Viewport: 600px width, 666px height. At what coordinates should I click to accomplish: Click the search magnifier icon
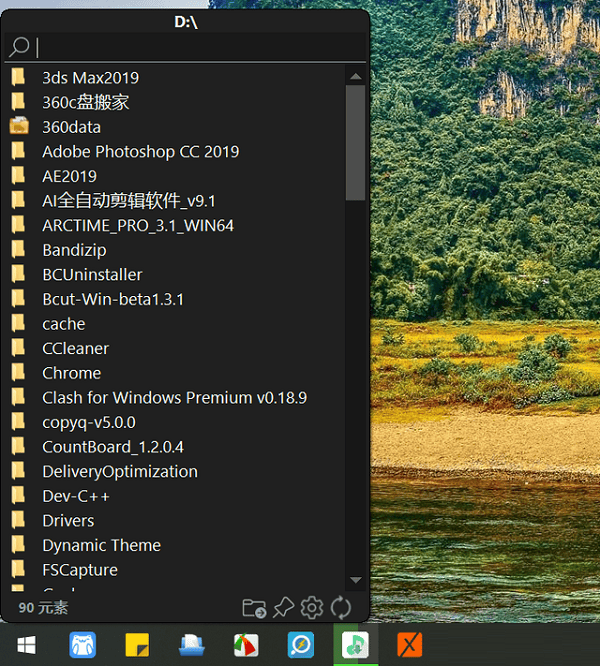point(20,47)
